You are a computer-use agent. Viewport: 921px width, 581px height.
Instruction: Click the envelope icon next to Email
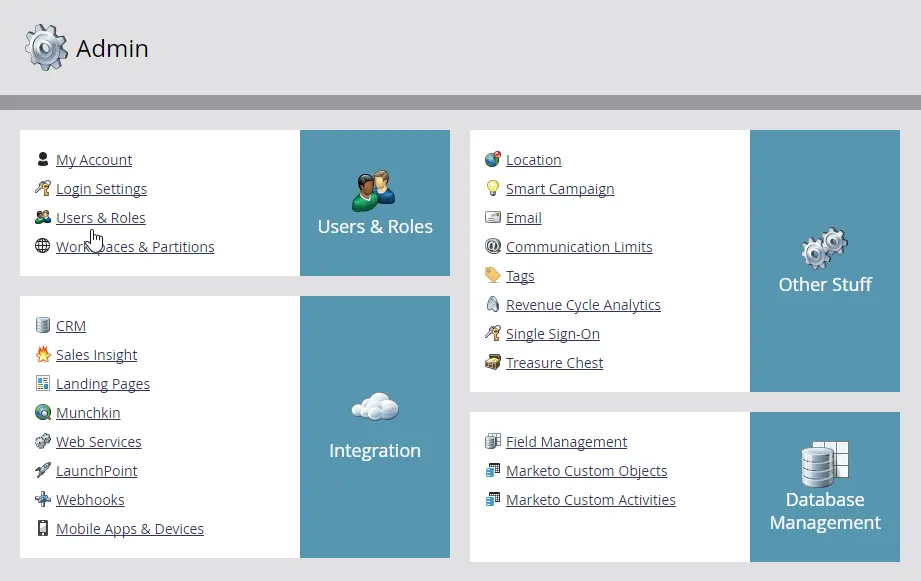tap(492, 217)
